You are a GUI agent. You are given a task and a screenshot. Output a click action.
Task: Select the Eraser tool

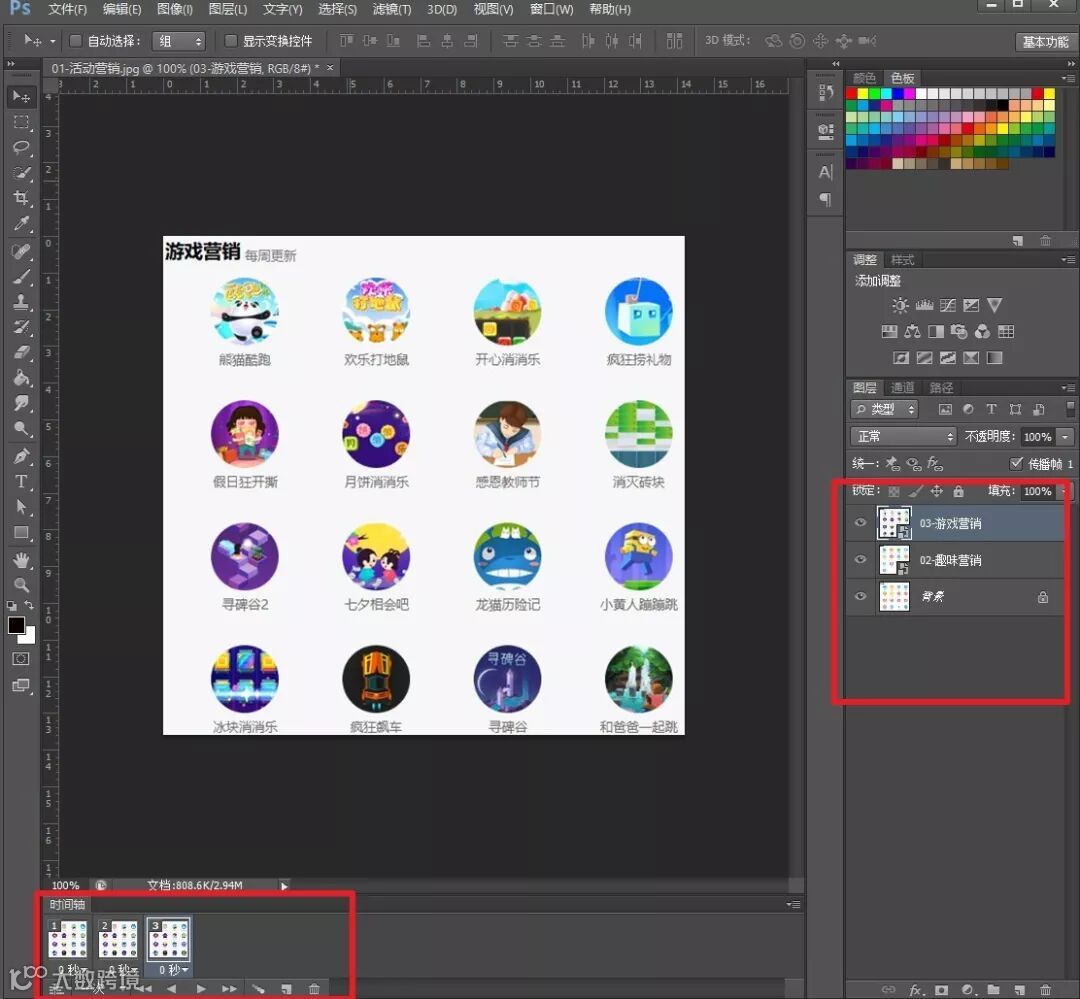pos(21,353)
